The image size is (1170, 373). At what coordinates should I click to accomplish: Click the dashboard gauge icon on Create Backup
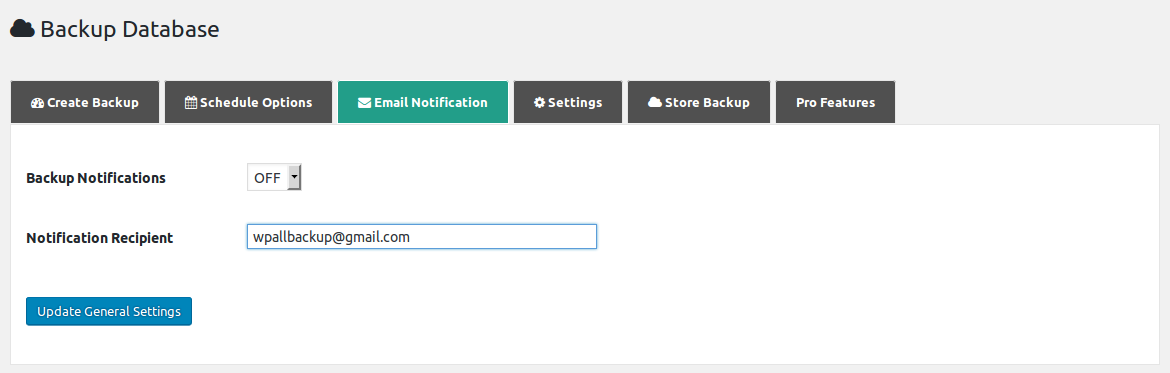click(x=37, y=103)
